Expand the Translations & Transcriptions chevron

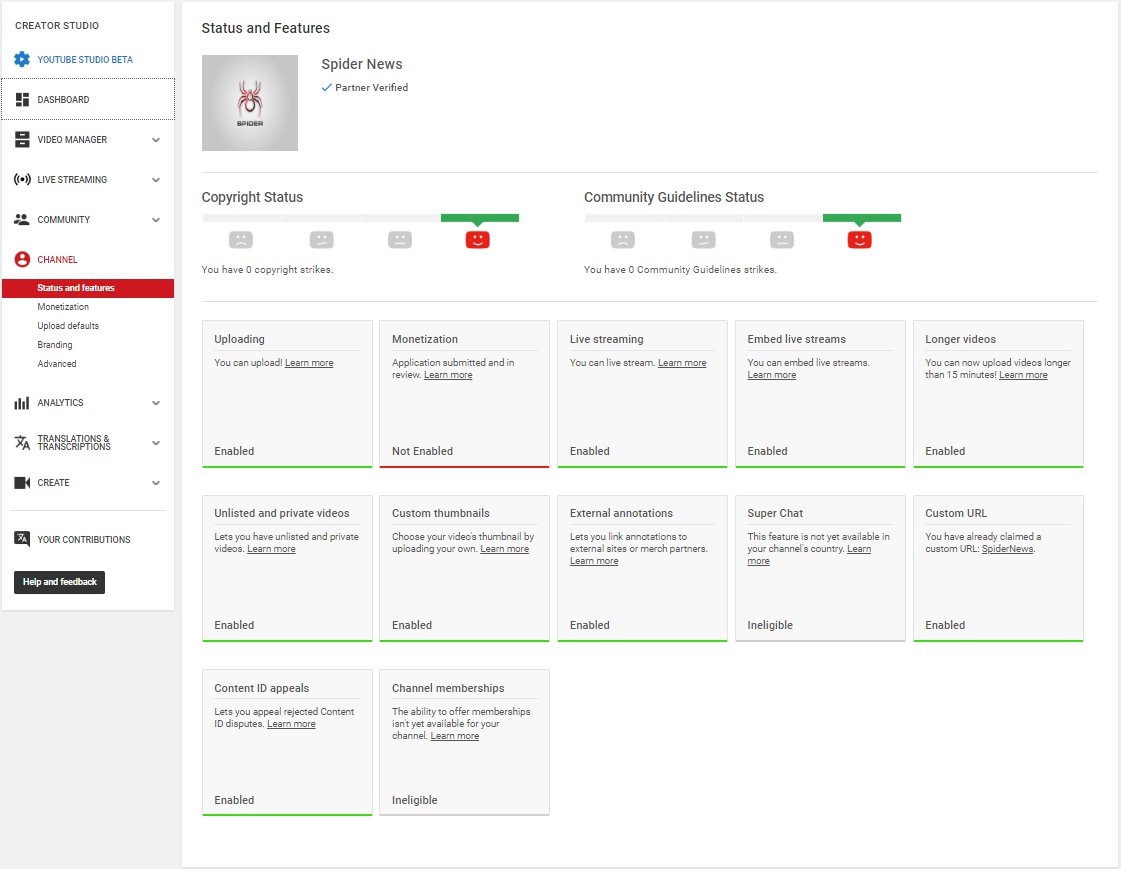pyautogui.click(x=156, y=443)
